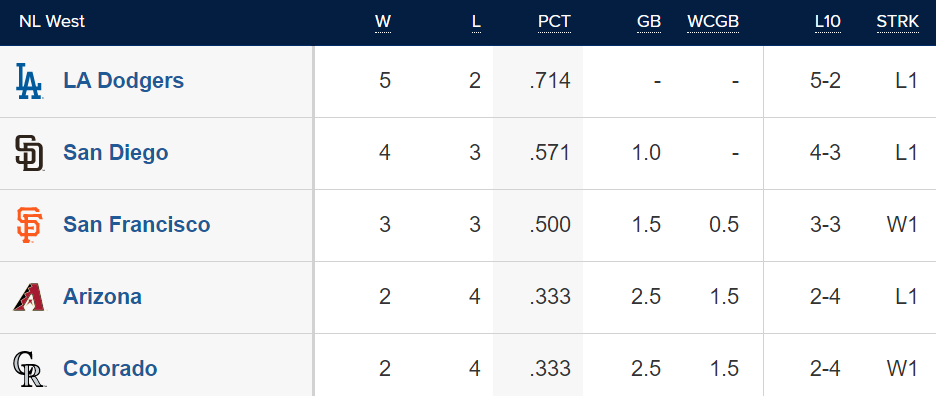Click the NL West division heading

52,22
